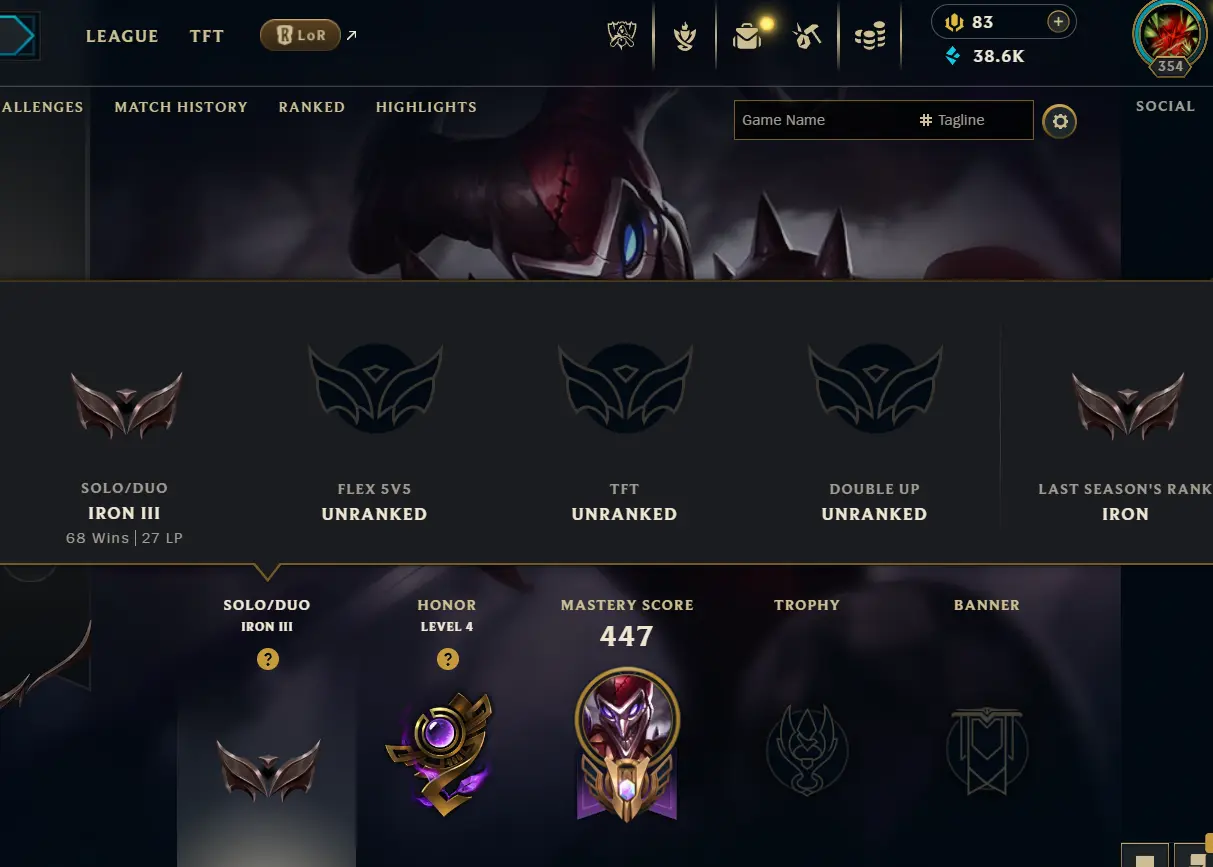Switch to the Match History tab

tap(181, 107)
